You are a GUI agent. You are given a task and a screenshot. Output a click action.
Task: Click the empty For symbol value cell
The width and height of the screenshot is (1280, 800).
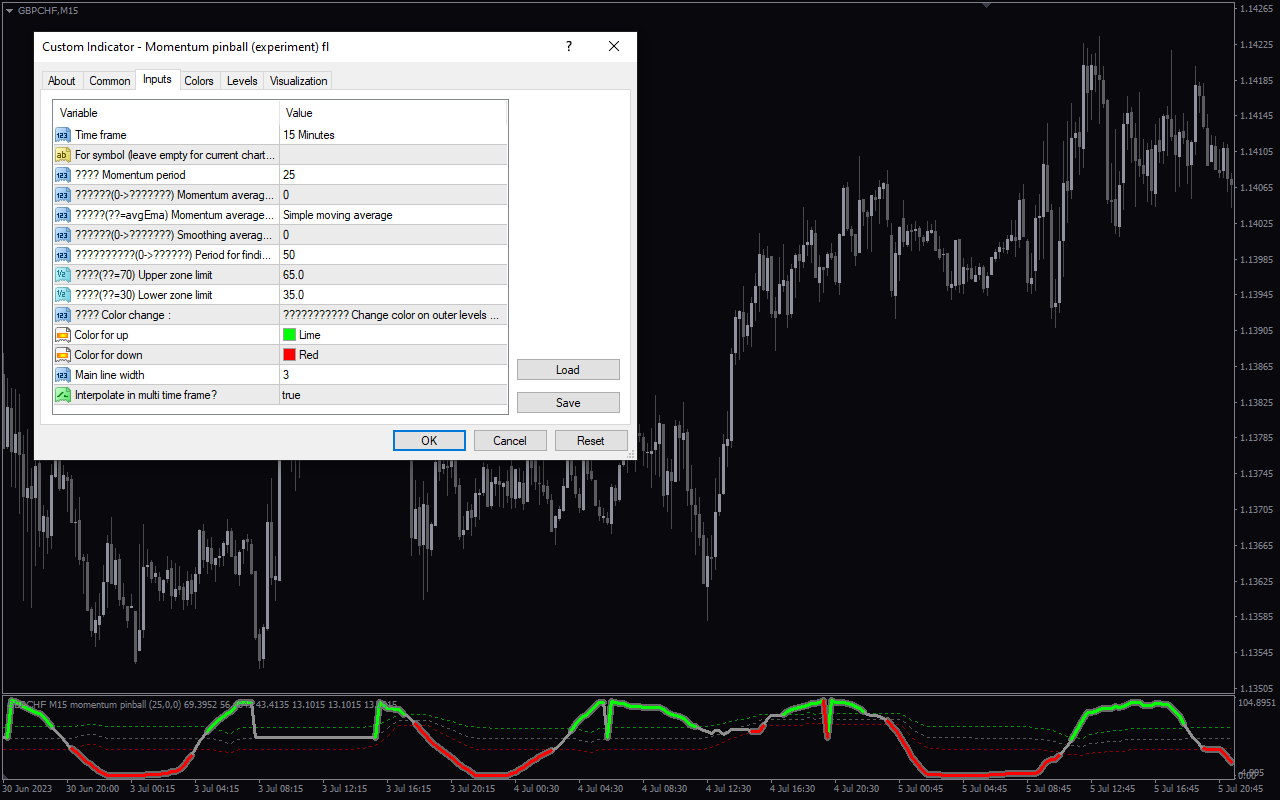coord(393,155)
